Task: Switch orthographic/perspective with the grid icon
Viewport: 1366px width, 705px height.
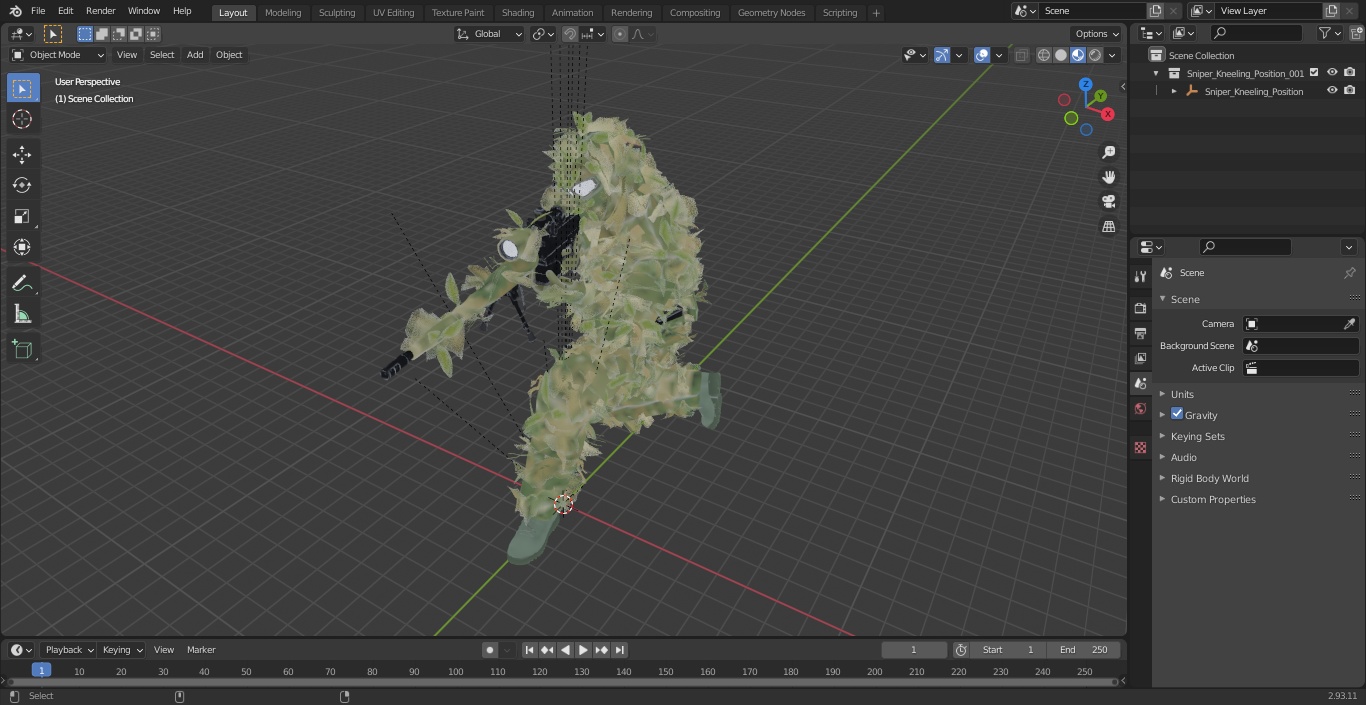Action: click(1108, 227)
